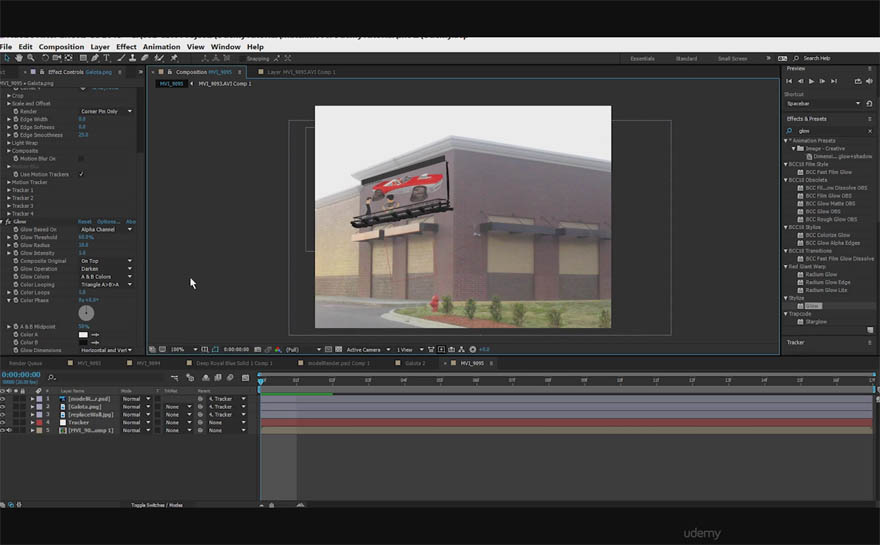Switch to Galata 2 timeline tab
Image resolution: width=880 pixels, height=545 pixels.
pos(415,363)
